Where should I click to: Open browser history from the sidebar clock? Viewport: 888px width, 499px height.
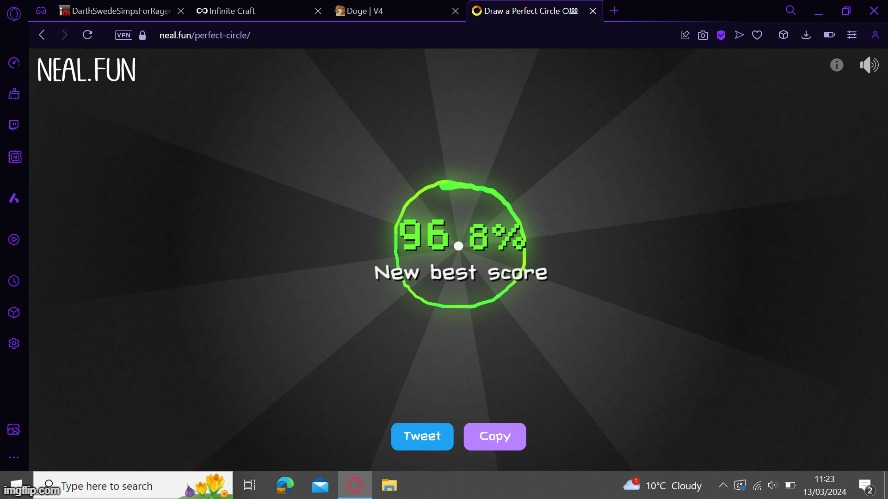[14, 281]
